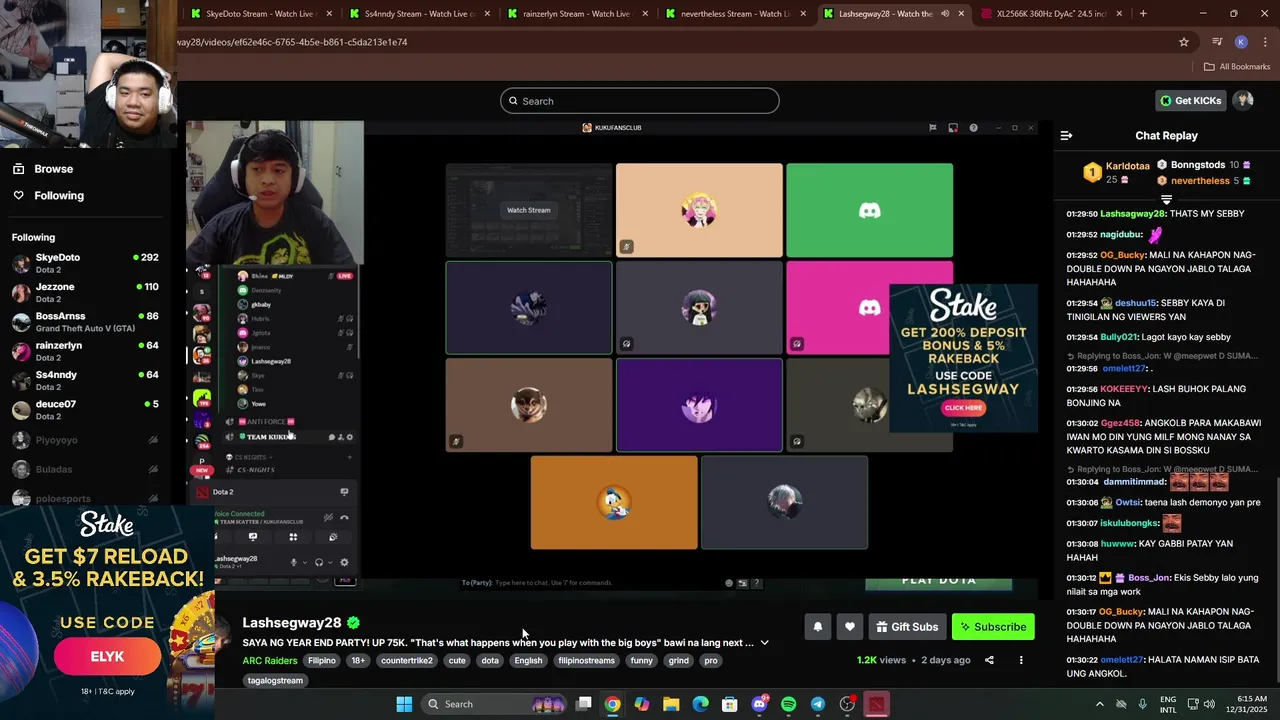Open the Kick account avatar menu
Viewport: 1280px width, 720px height.
[x=1243, y=100]
